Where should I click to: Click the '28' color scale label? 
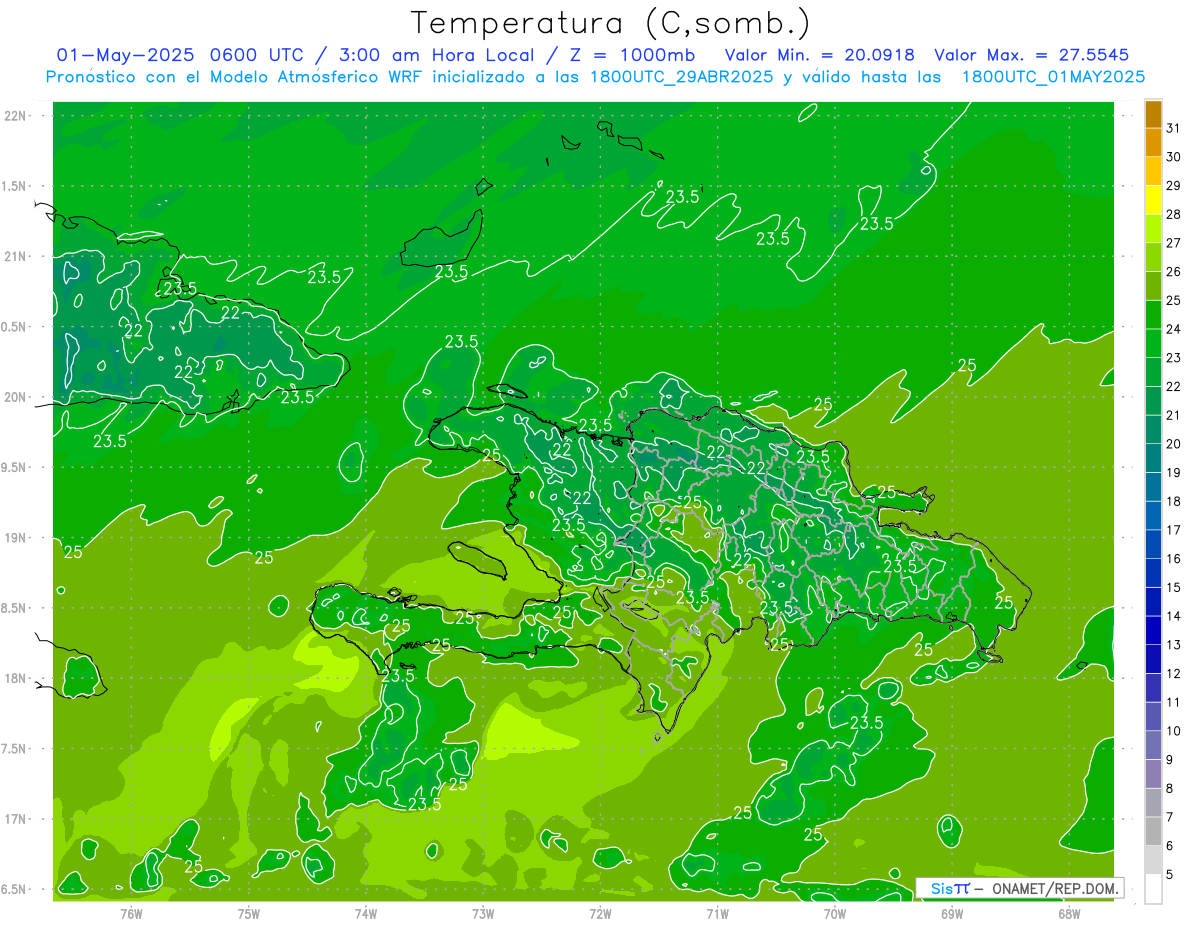pyautogui.click(x=1174, y=214)
